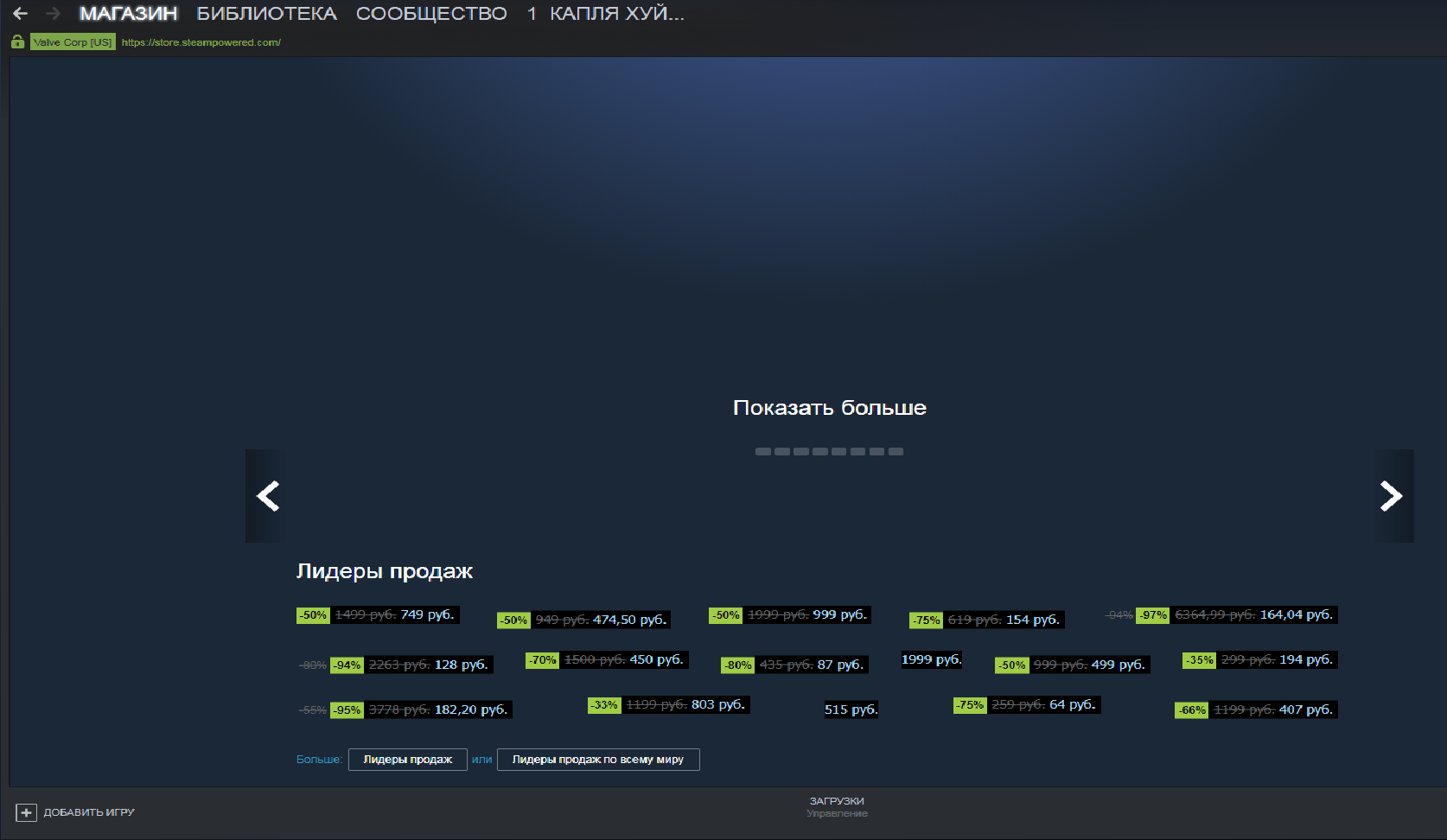The width and height of the screenshot is (1447, 840).
Task: Select the item priced 499 руб.
Action: tap(1073, 665)
